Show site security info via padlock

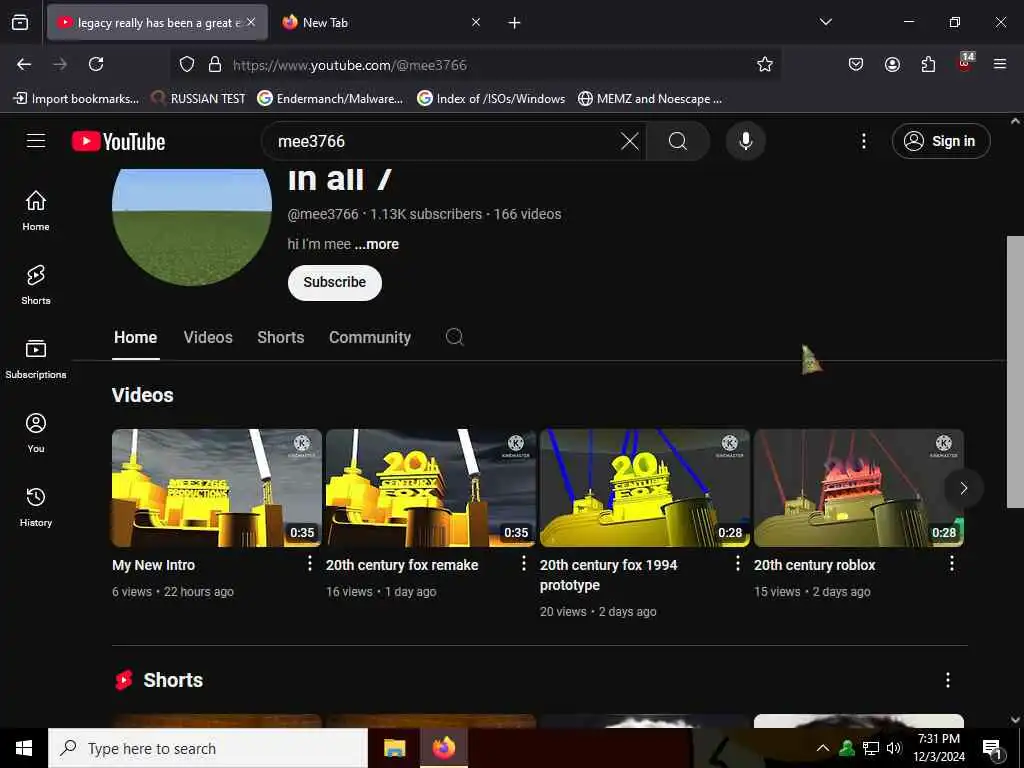click(x=215, y=64)
